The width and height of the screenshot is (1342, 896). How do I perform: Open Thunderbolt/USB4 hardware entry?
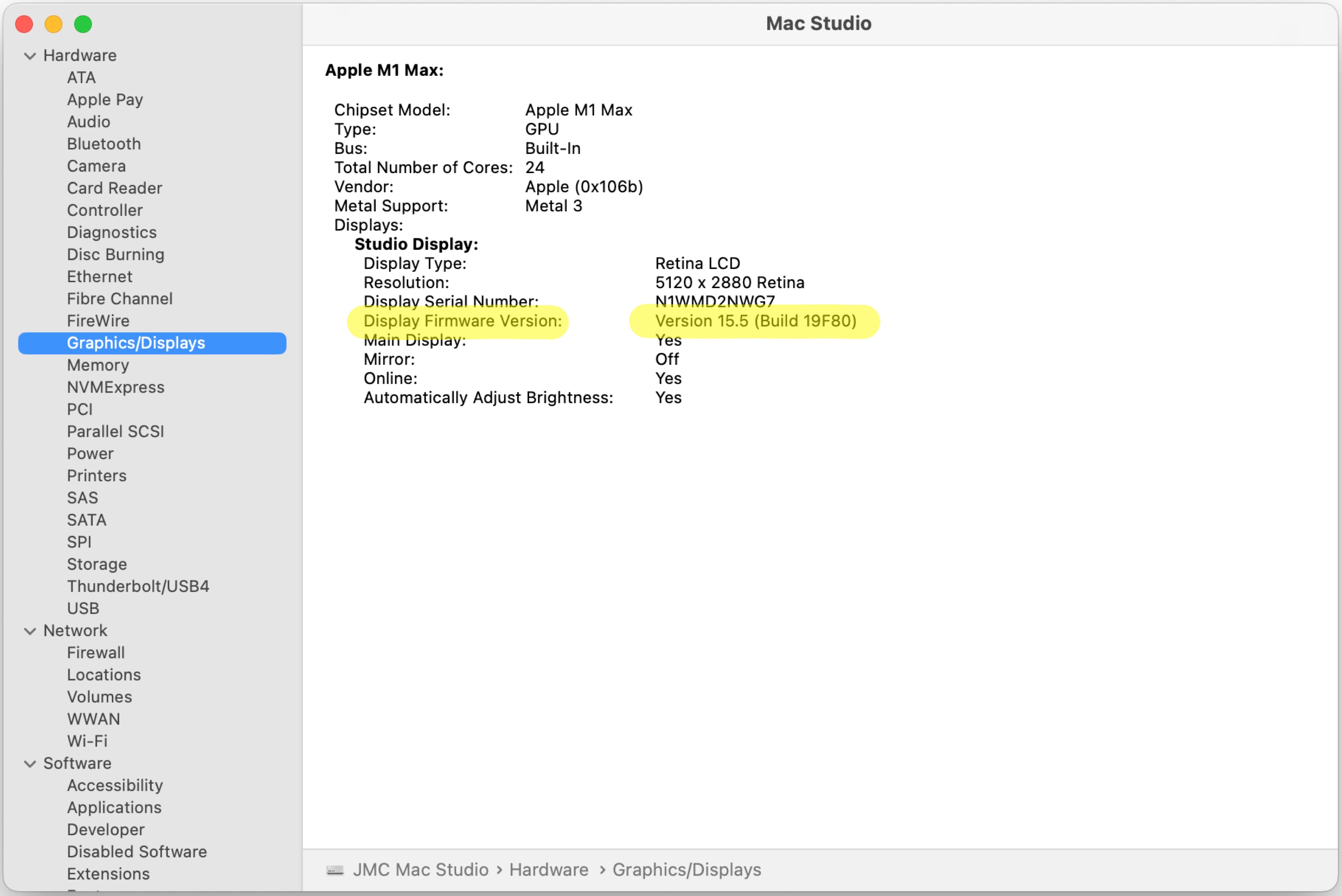point(138,586)
